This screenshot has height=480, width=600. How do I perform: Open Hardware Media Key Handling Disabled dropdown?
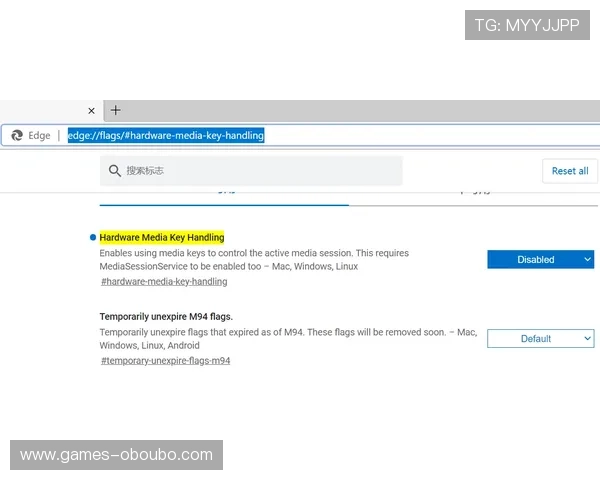tap(540, 259)
